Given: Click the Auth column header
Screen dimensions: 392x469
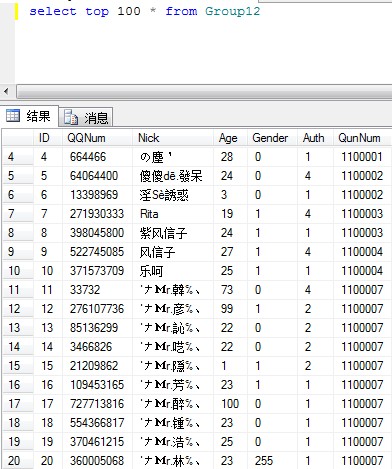Looking at the screenshot, I should tap(315, 138).
